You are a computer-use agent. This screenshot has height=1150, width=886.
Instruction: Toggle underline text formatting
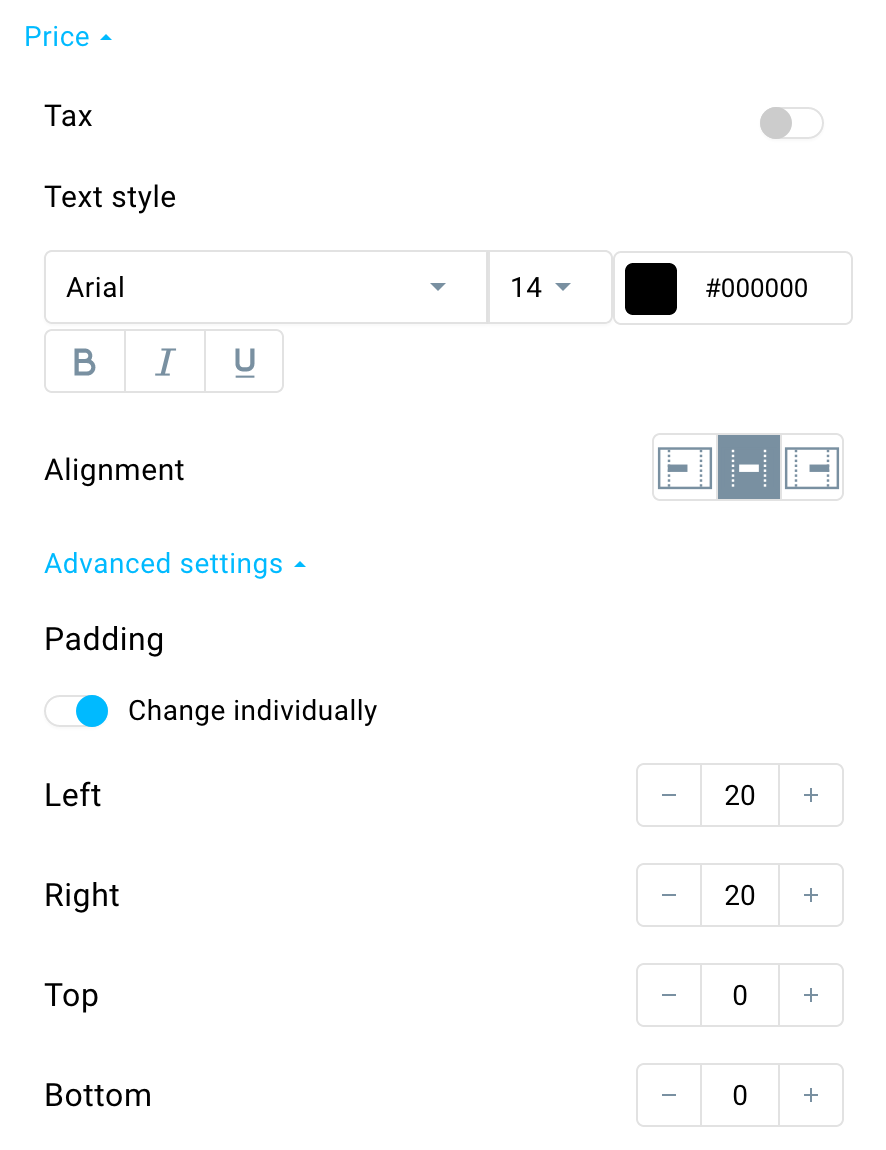(244, 362)
